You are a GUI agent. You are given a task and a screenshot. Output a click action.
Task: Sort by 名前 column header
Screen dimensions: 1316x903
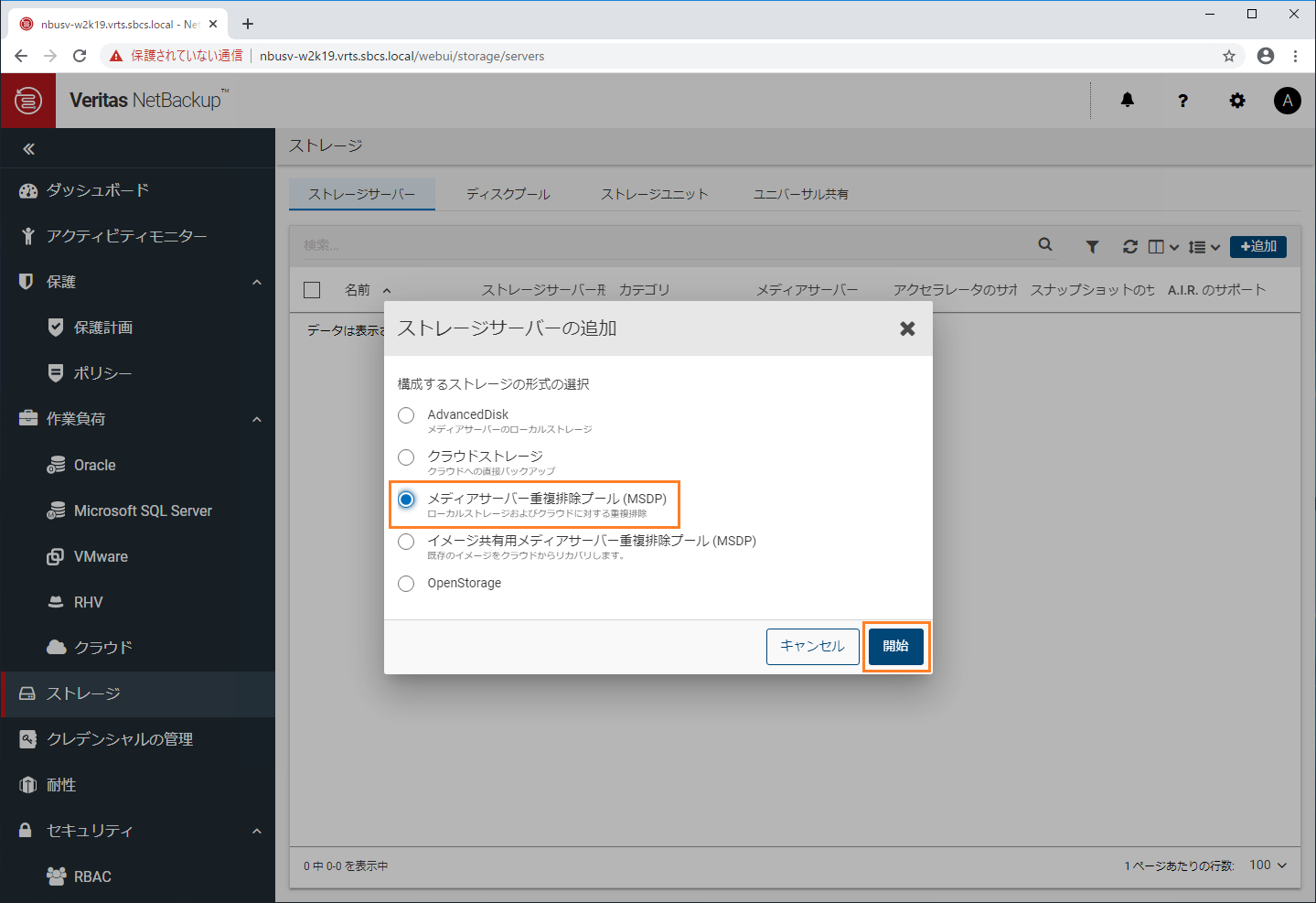tap(358, 290)
